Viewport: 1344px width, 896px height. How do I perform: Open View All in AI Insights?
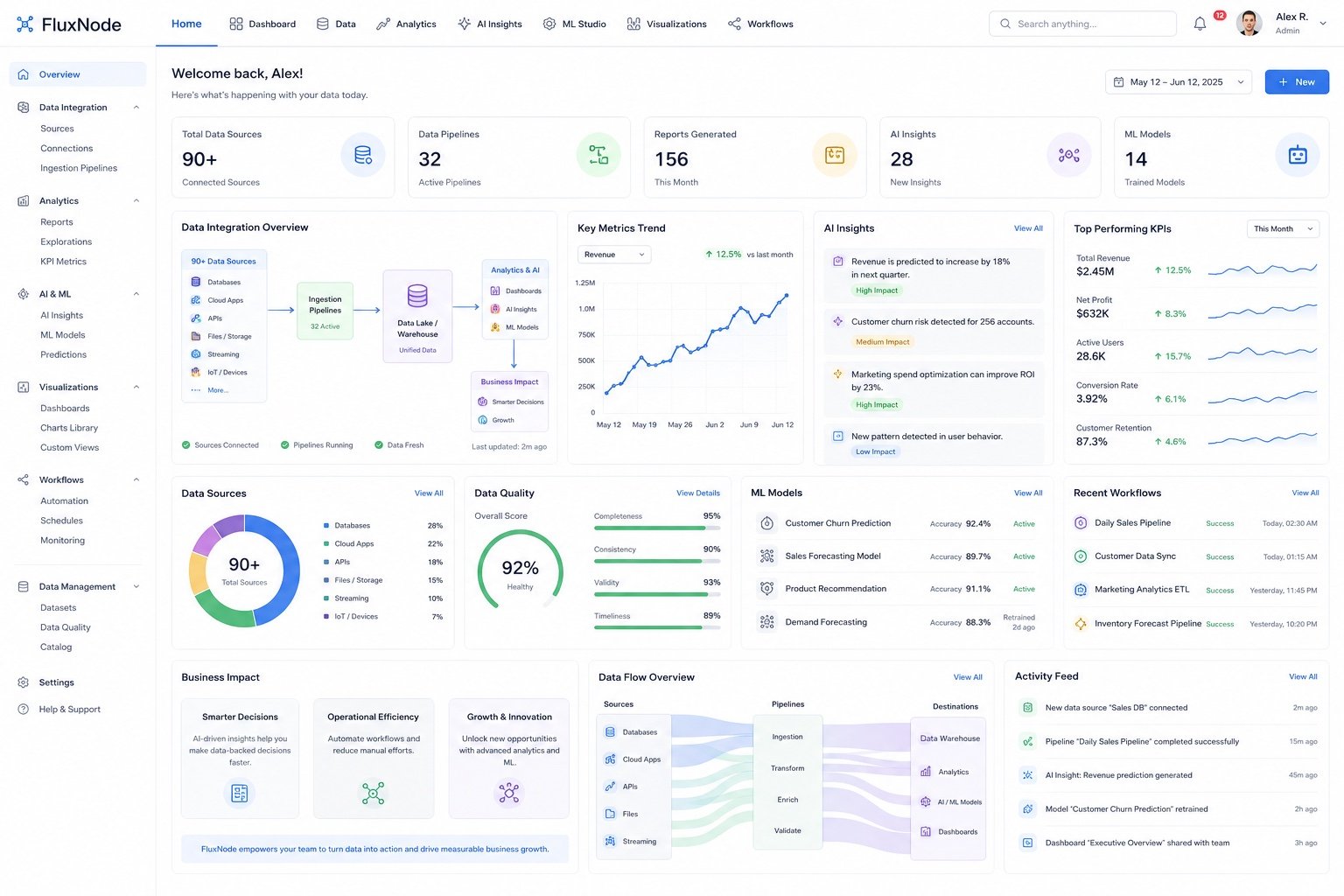(x=1028, y=228)
